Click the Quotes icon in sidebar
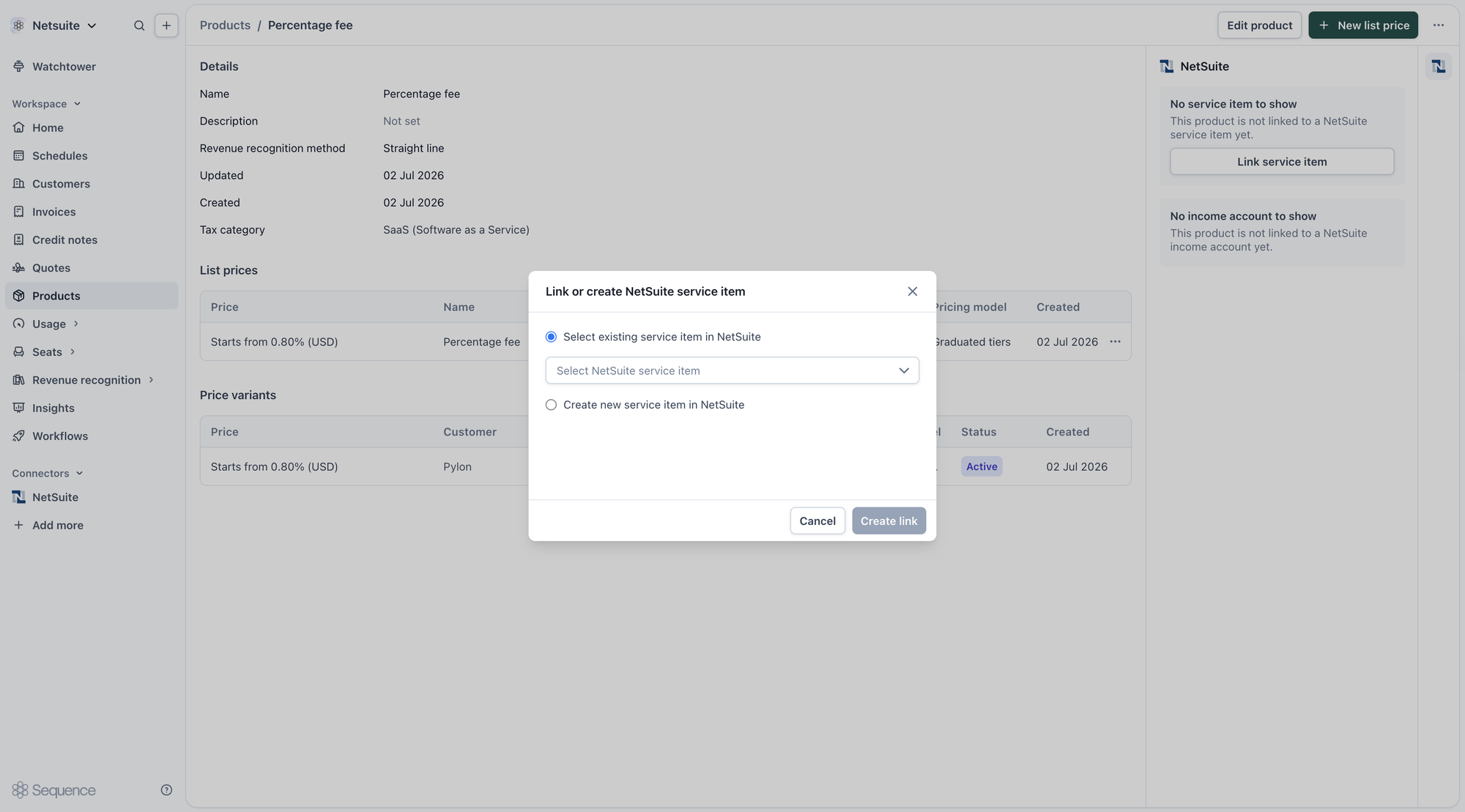Viewport: 1465px width, 812px height. click(19, 268)
